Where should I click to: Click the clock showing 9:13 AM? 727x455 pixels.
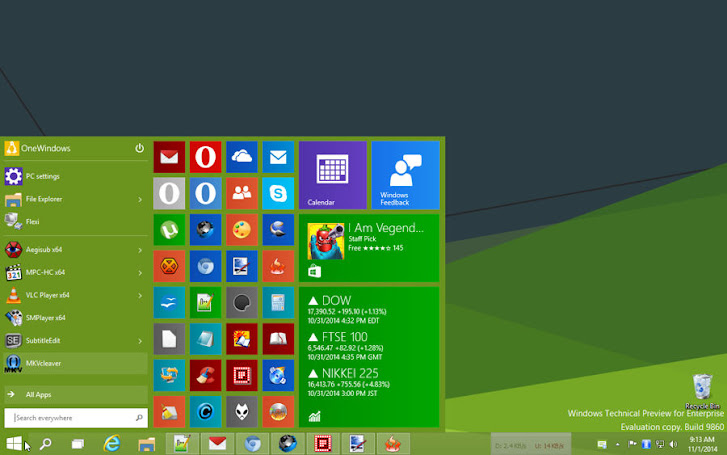pos(701,444)
